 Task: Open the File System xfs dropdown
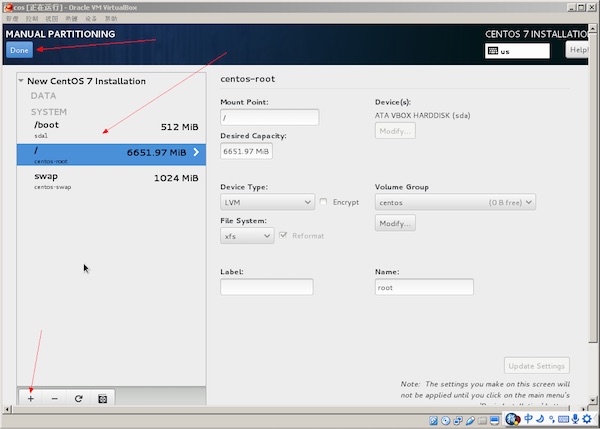pyautogui.click(x=247, y=236)
